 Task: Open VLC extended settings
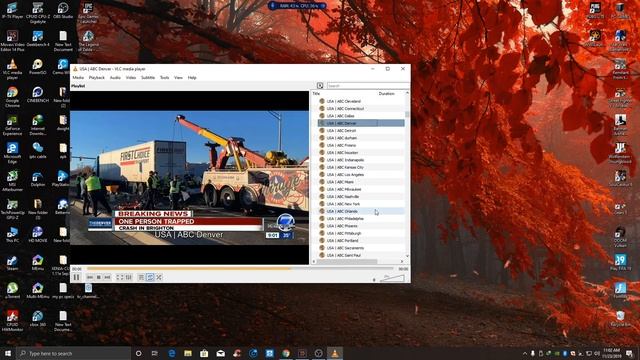point(129,278)
